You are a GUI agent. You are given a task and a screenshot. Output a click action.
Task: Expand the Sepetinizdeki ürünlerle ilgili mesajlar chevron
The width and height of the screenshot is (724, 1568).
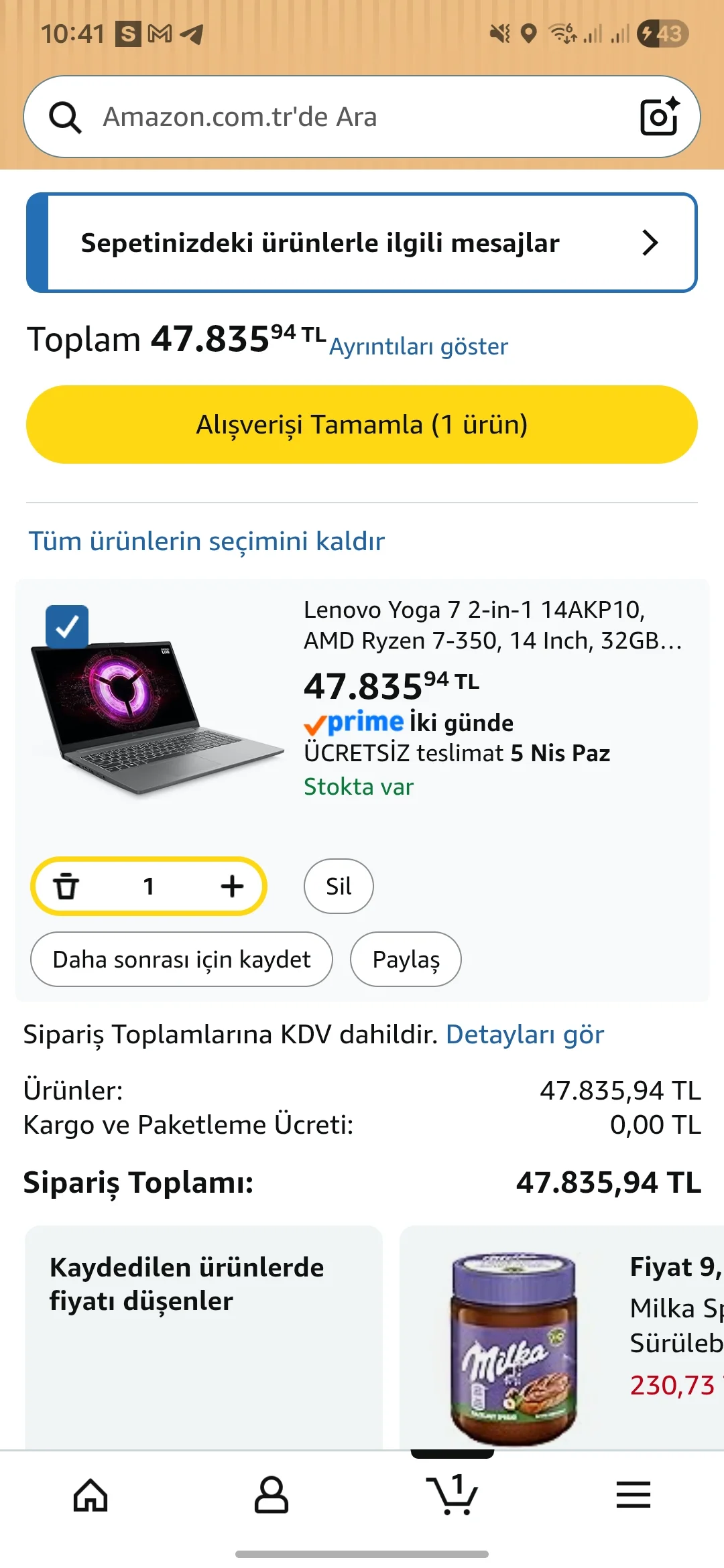[650, 243]
